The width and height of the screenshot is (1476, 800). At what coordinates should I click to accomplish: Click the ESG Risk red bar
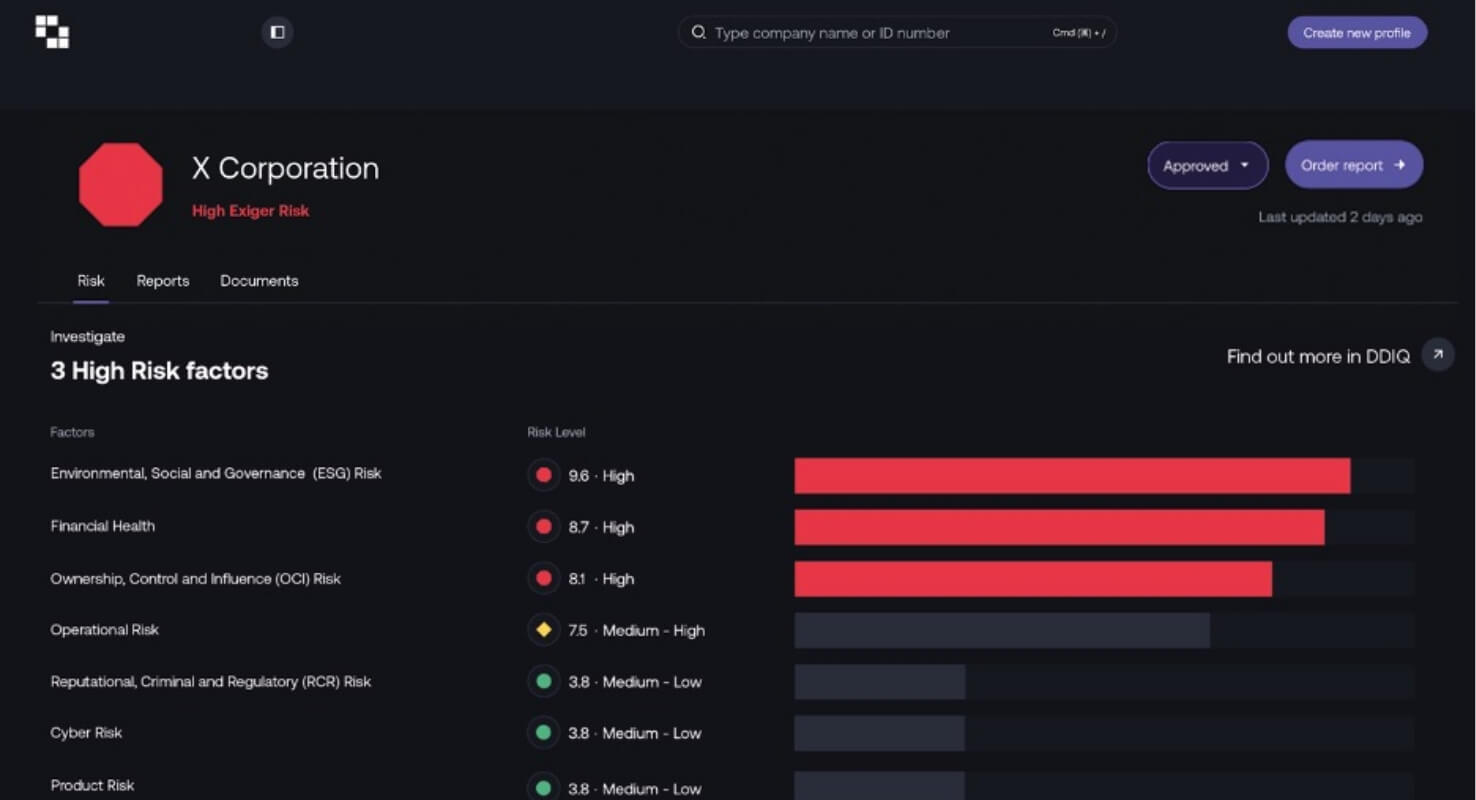tap(1072, 476)
